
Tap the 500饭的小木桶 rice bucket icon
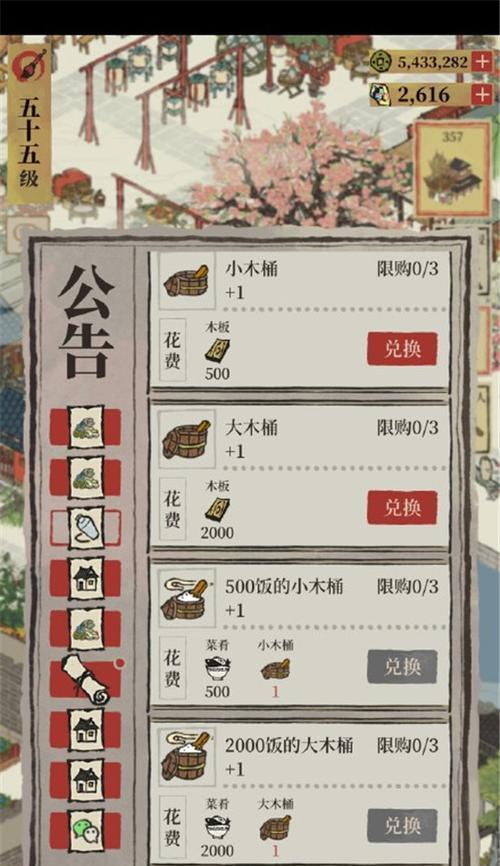pos(187,599)
